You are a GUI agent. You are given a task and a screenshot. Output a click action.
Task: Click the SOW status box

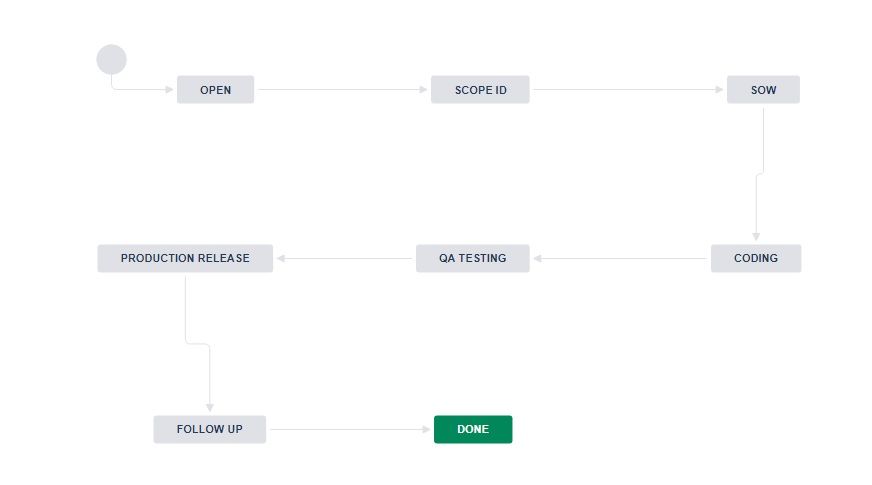pos(763,90)
